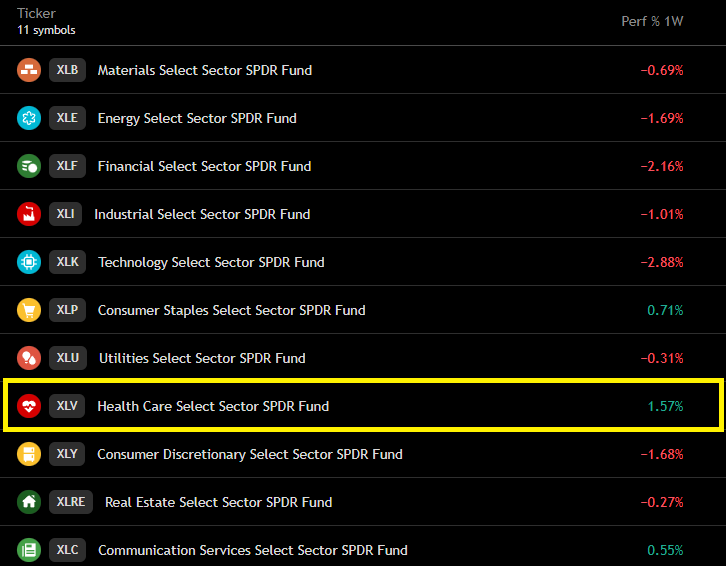Select Consumer Staples Select Sector SPDR Fund name
726x566 pixels.
pyautogui.click(x=232, y=310)
